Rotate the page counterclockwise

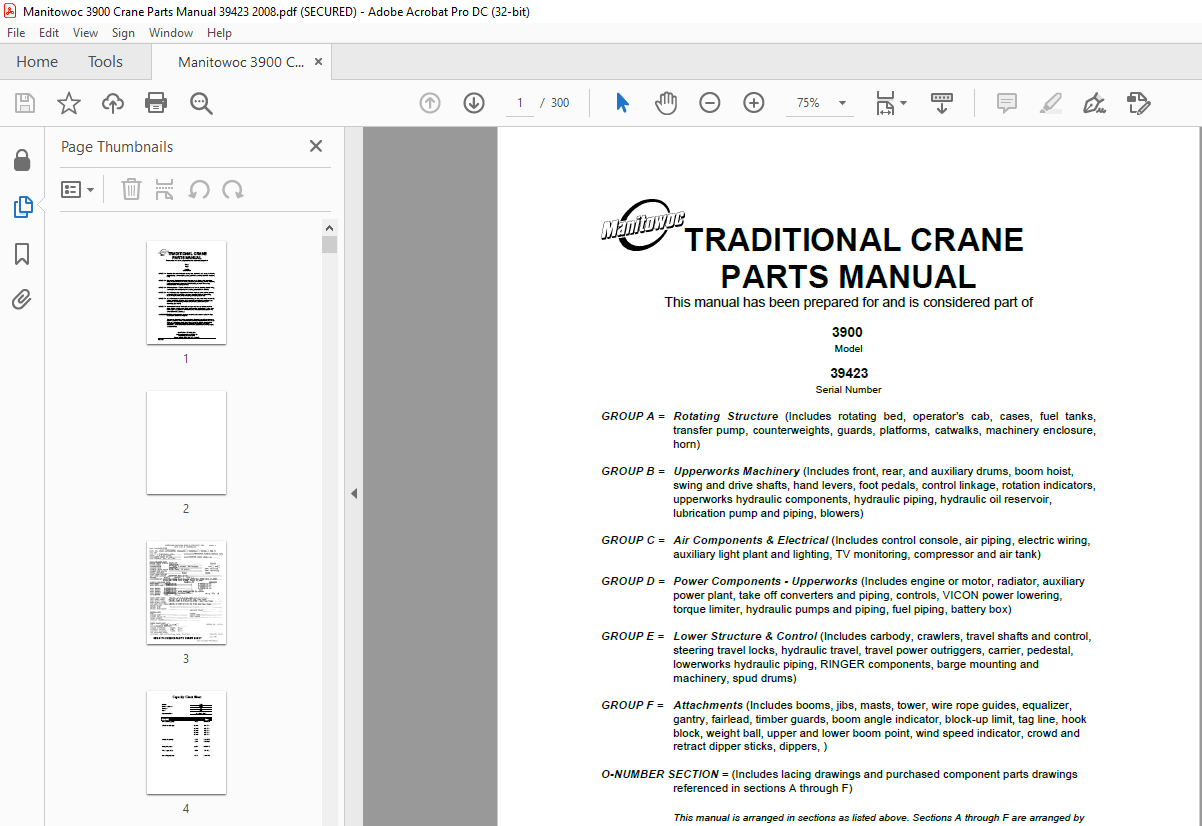[x=199, y=189]
